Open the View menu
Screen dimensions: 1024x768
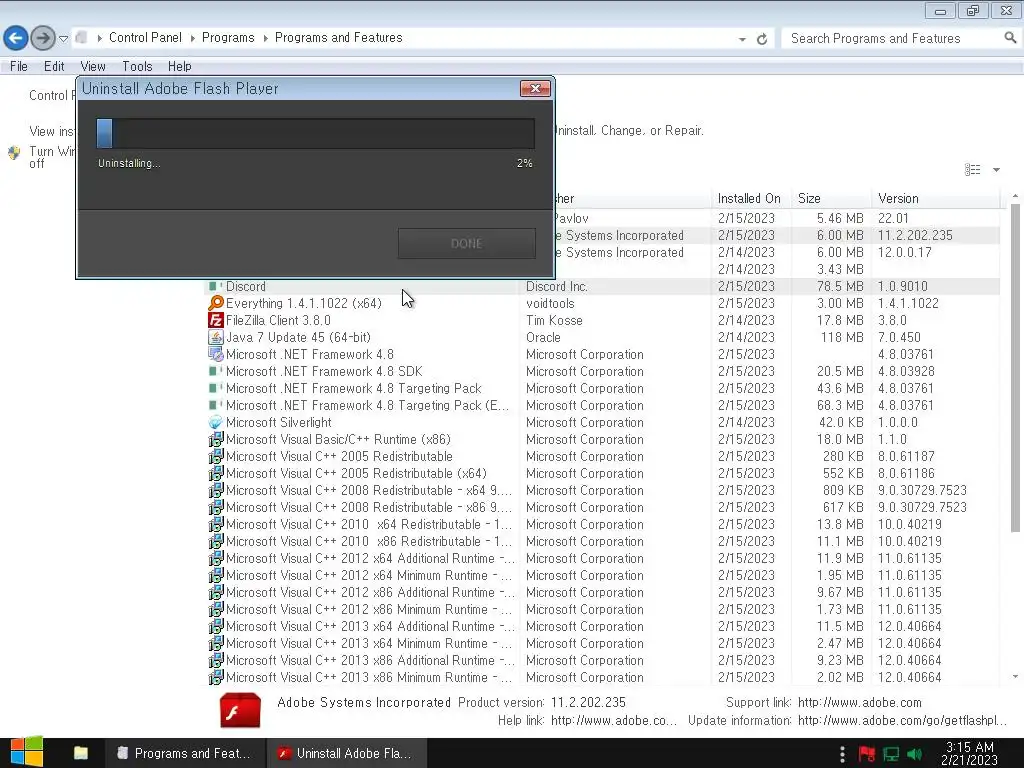tap(93, 66)
